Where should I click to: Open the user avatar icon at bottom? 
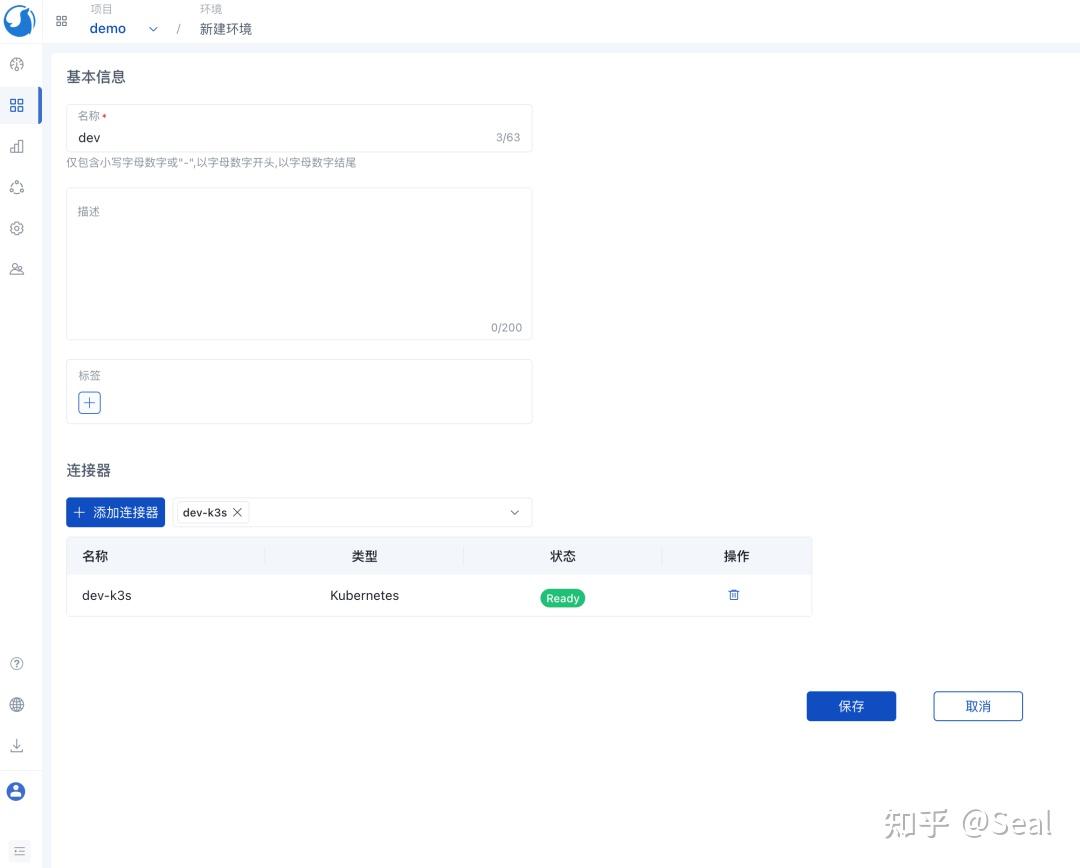click(16, 791)
